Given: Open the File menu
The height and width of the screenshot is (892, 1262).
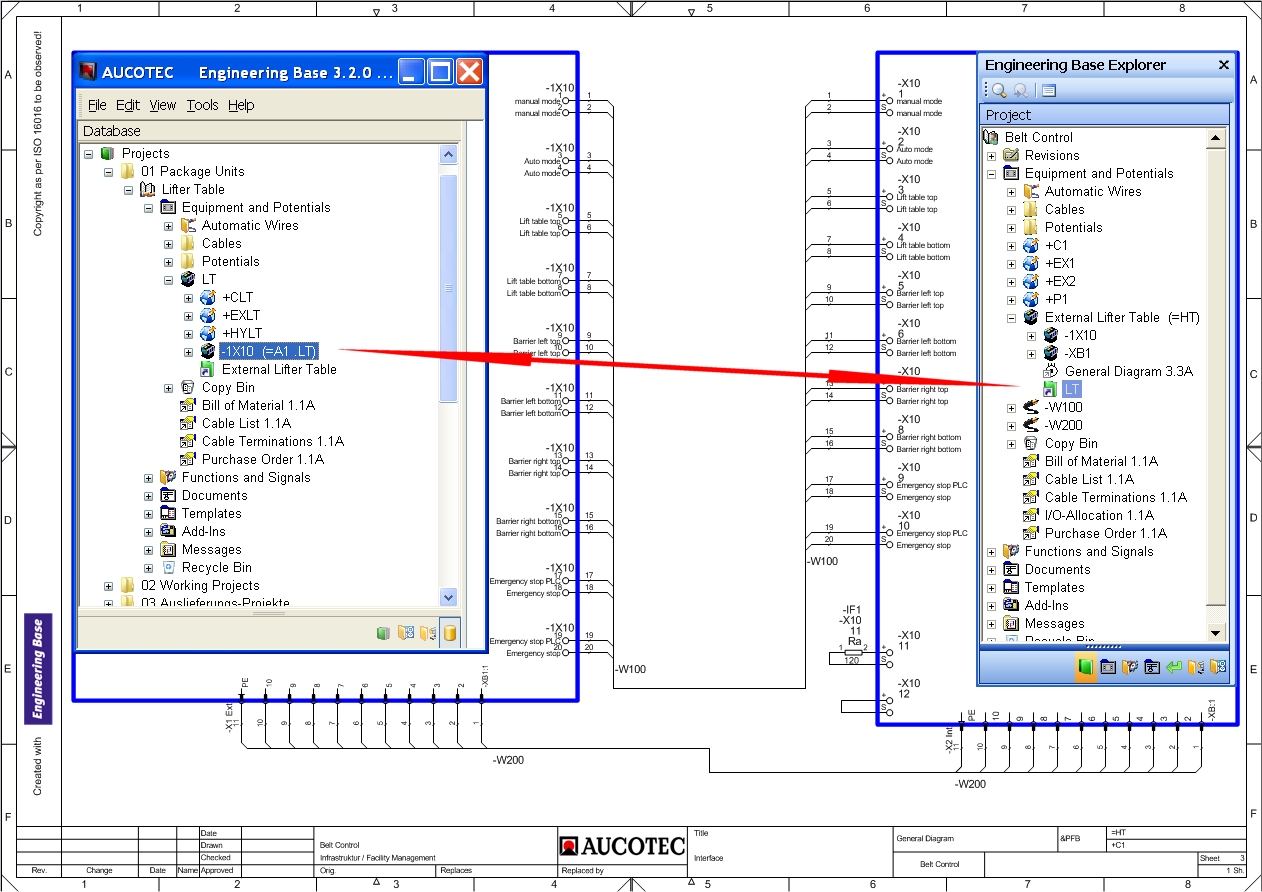Looking at the screenshot, I should 97,105.
